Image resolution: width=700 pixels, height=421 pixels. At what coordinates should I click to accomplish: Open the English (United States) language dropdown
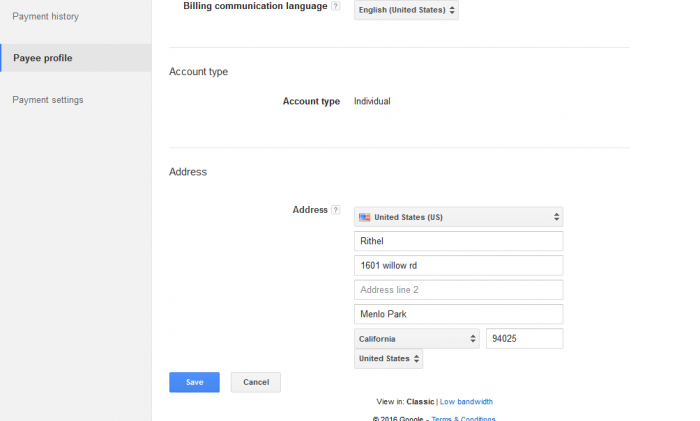tap(406, 11)
